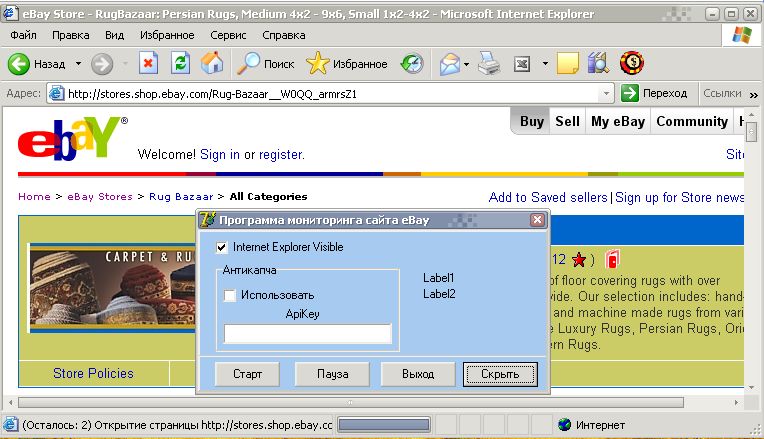
Task: Expand the Ссылки toolbar chevron
Action: [x=754, y=95]
